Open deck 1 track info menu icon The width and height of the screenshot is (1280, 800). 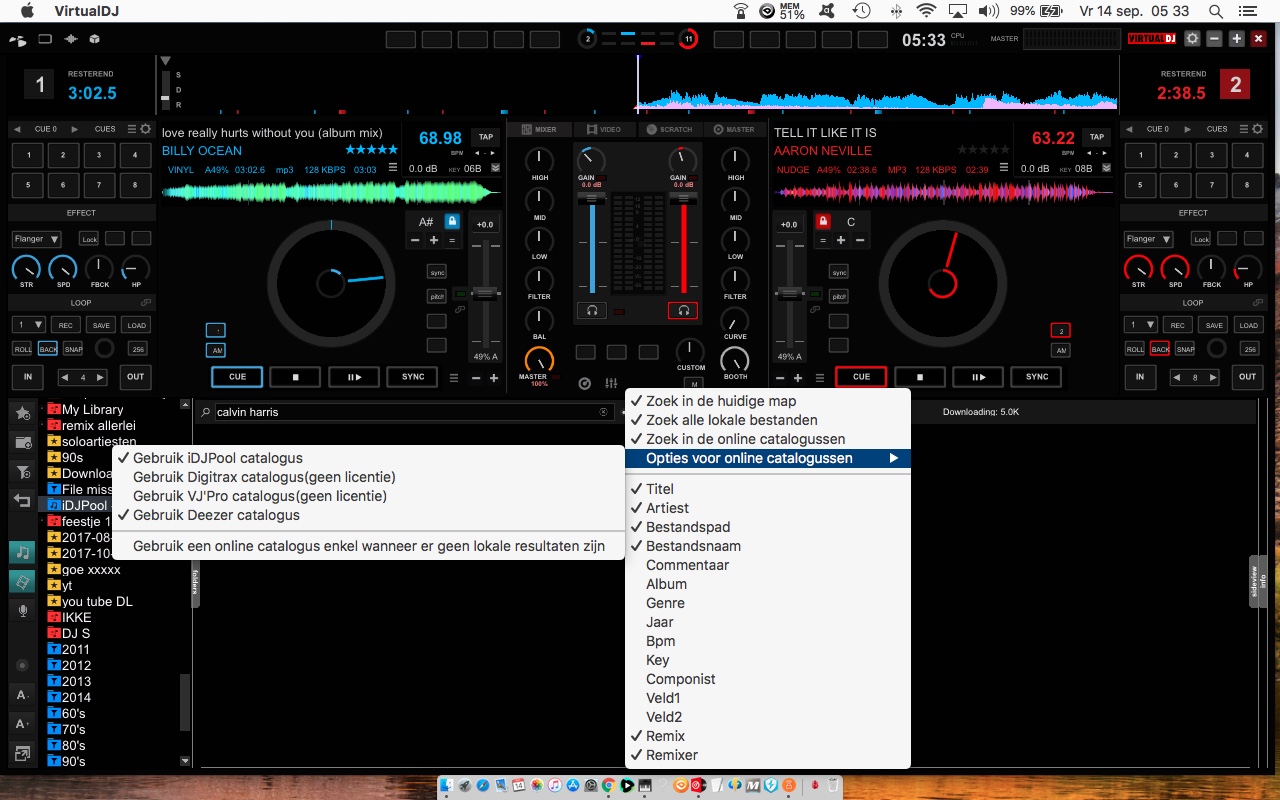click(393, 168)
